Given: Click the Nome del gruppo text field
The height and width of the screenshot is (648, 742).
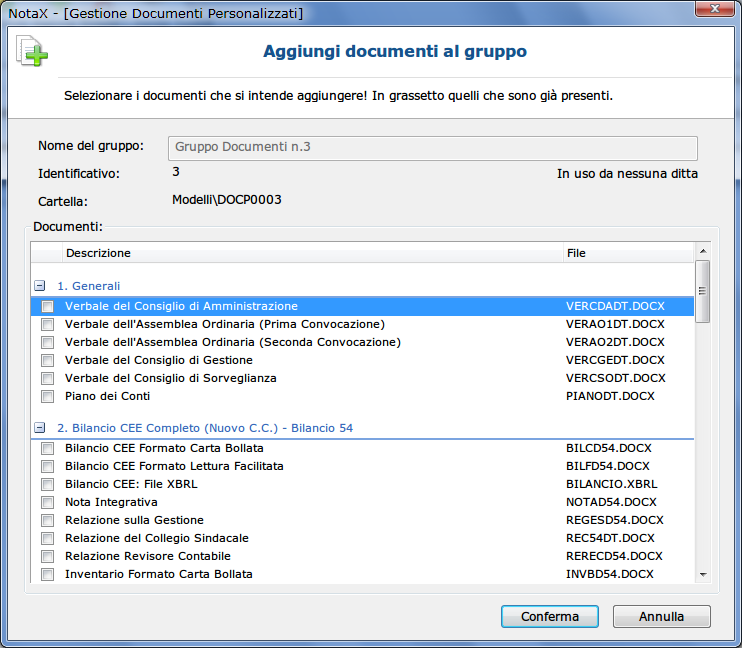Looking at the screenshot, I should click(x=432, y=148).
